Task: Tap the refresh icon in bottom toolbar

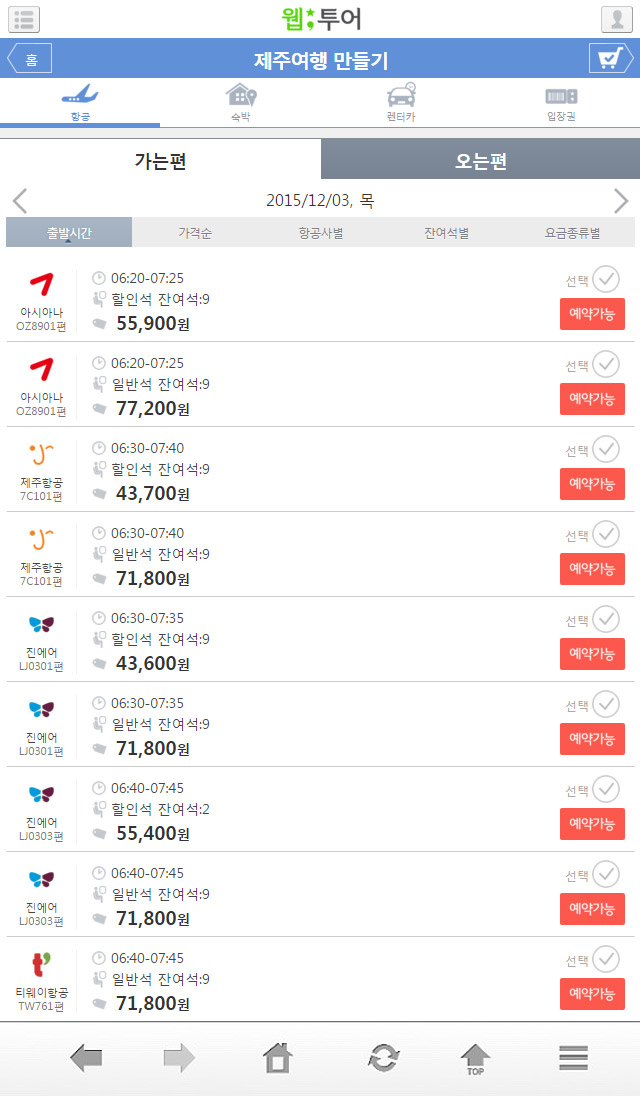Action: (x=384, y=1058)
